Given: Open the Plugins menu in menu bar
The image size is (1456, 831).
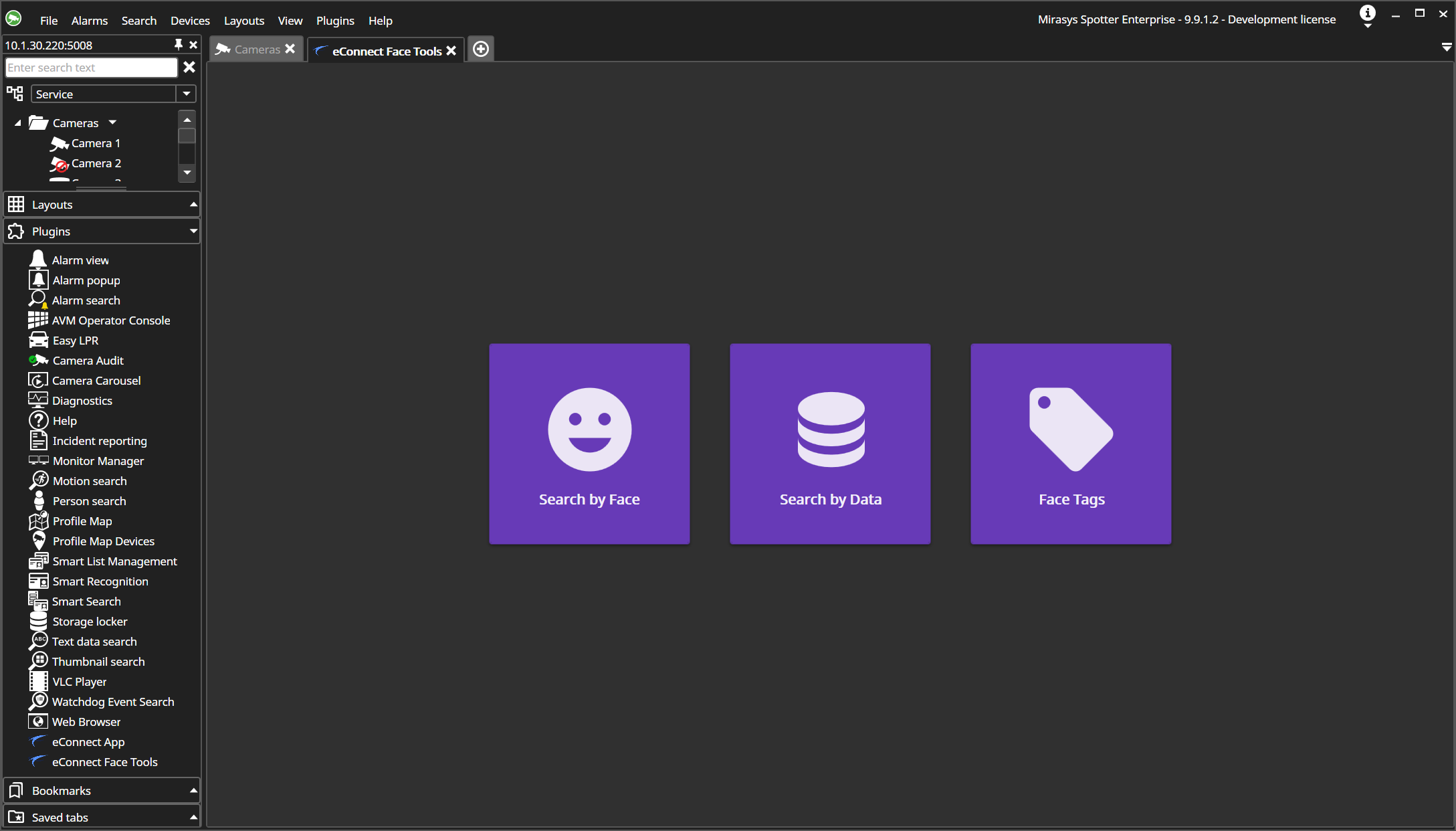Looking at the screenshot, I should coord(335,21).
